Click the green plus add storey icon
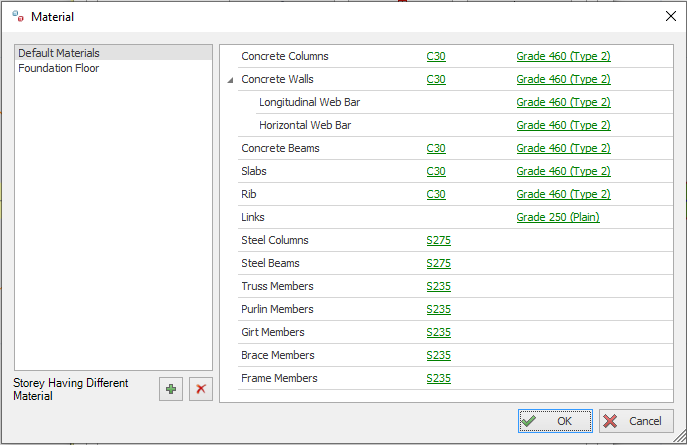Viewport: 687px width, 445px height. [172, 389]
